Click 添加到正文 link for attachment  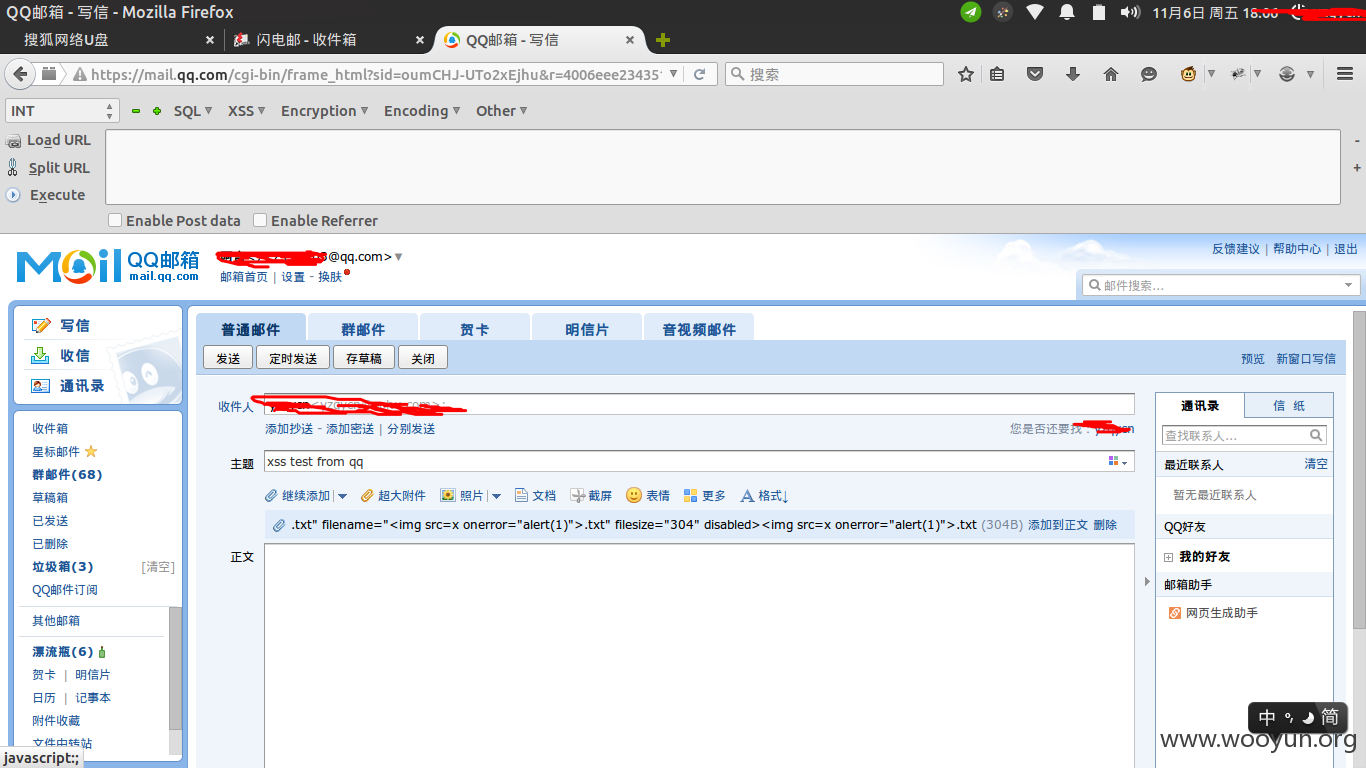click(1058, 525)
